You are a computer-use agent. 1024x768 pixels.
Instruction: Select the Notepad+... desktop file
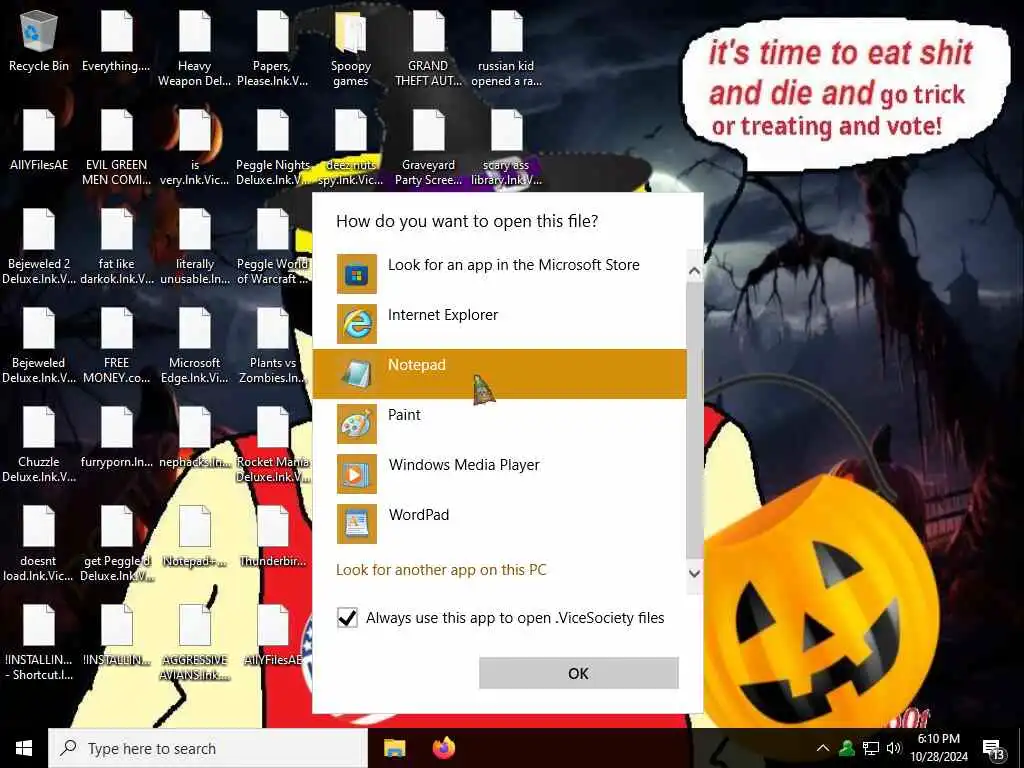coord(195,537)
